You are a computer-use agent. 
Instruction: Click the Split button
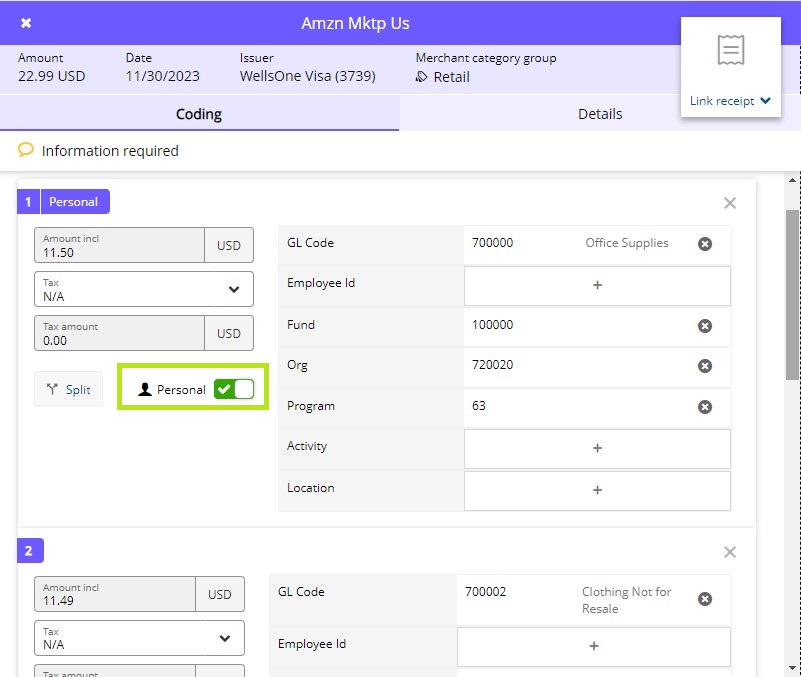pos(68,389)
